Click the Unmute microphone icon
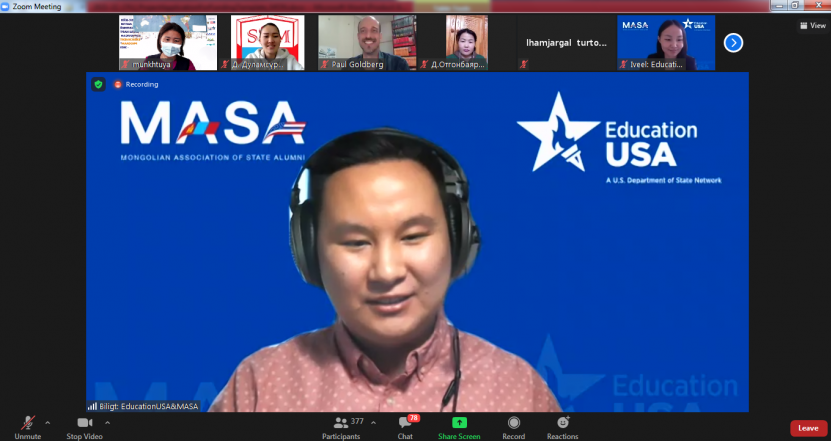This screenshot has width=831, height=441. [x=28, y=423]
